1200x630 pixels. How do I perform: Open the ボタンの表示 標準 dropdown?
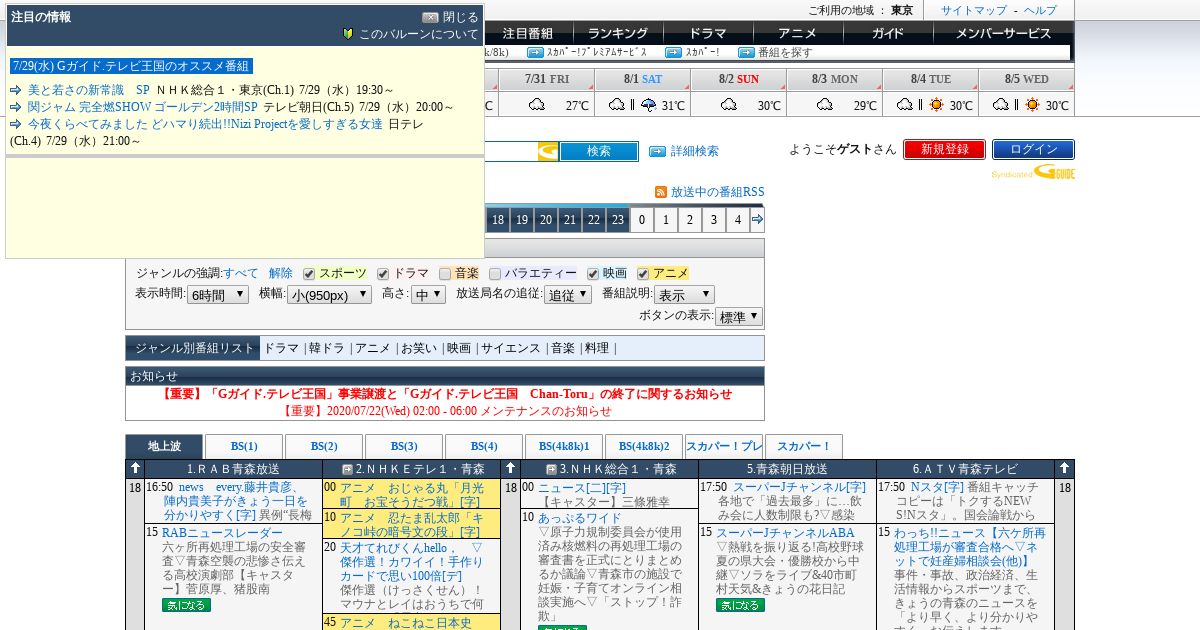(739, 316)
